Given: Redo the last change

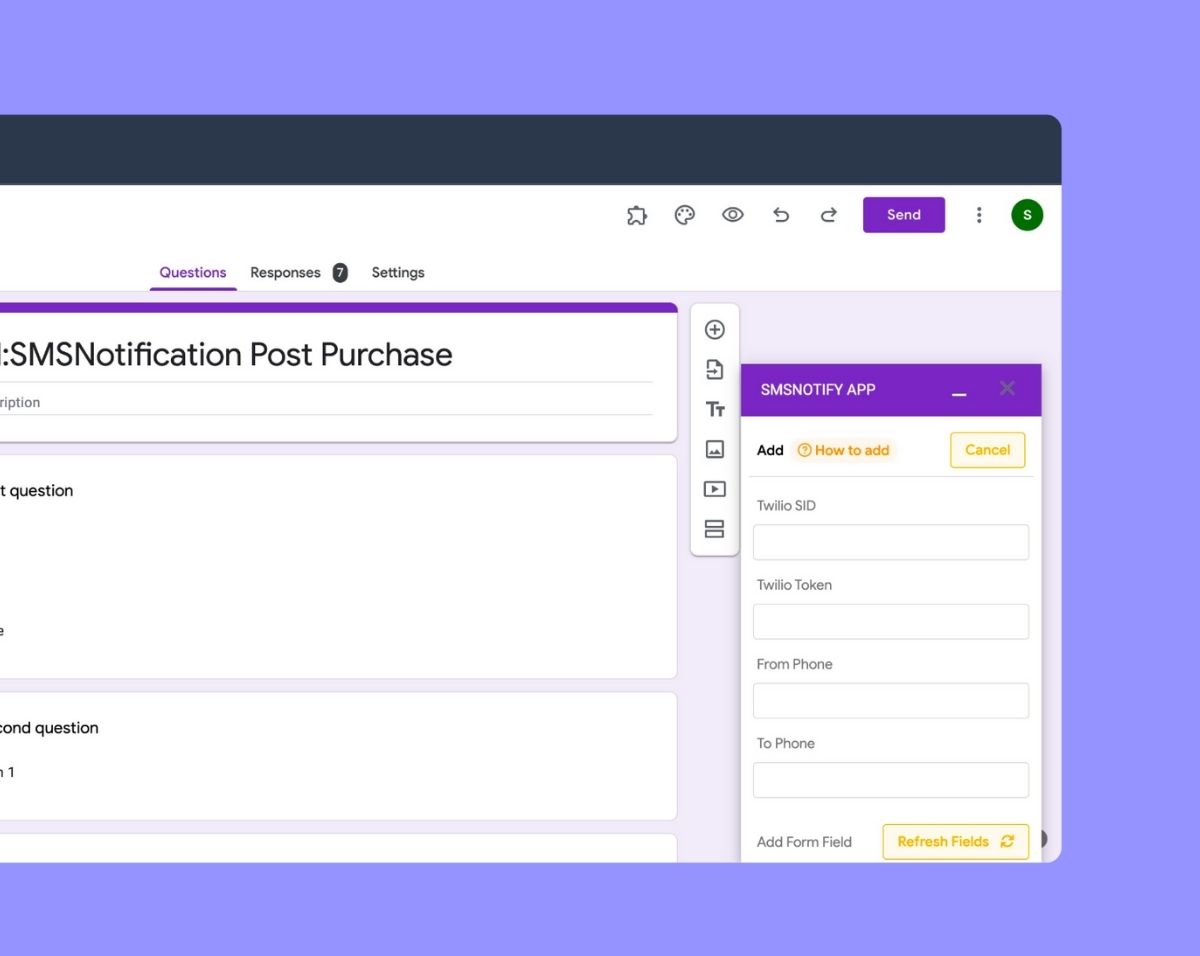Looking at the screenshot, I should [829, 215].
